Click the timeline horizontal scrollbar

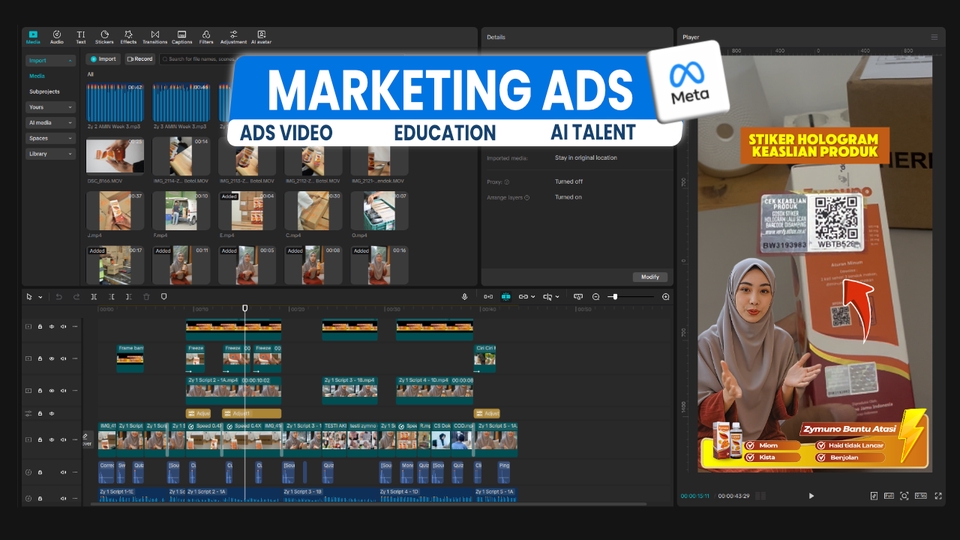coord(369,504)
